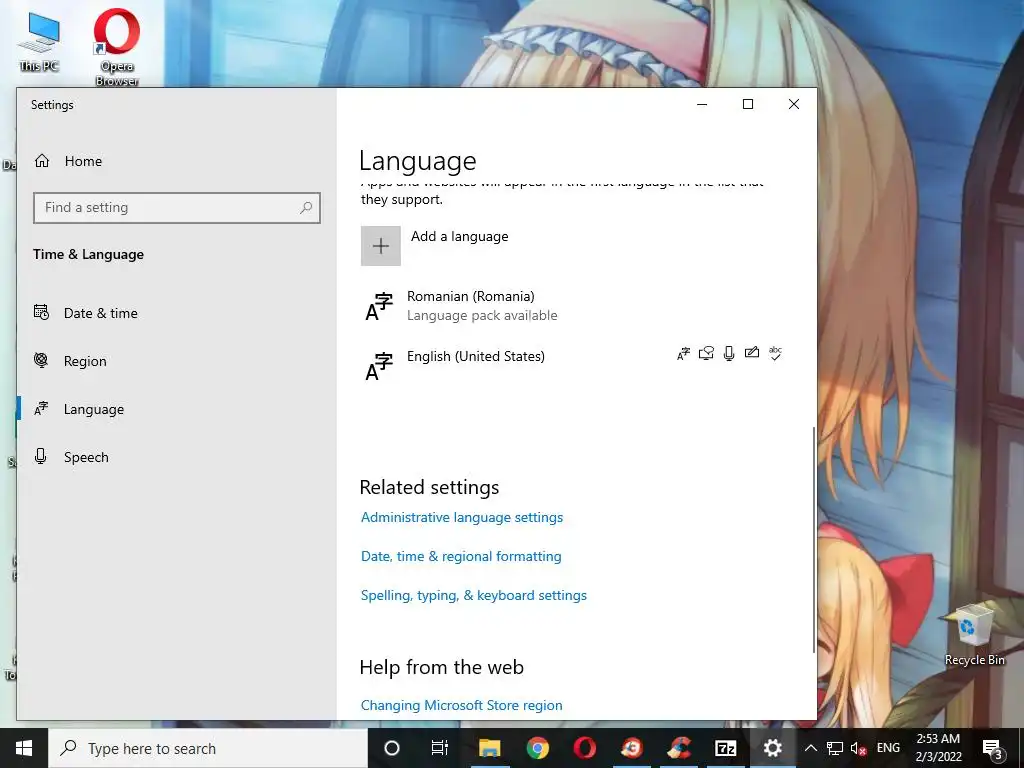
Task: Click the text-to-speech feature icon for English
Action: pyautogui.click(x=706, y=353)
